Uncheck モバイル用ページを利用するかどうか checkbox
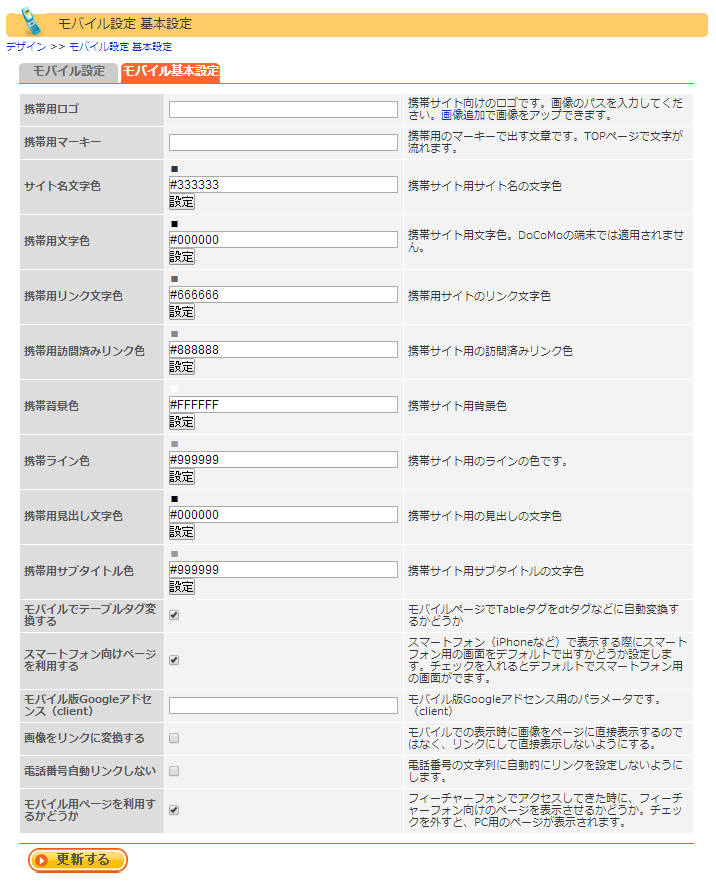Viewport: 716px width, 884px height. (174, 810)
